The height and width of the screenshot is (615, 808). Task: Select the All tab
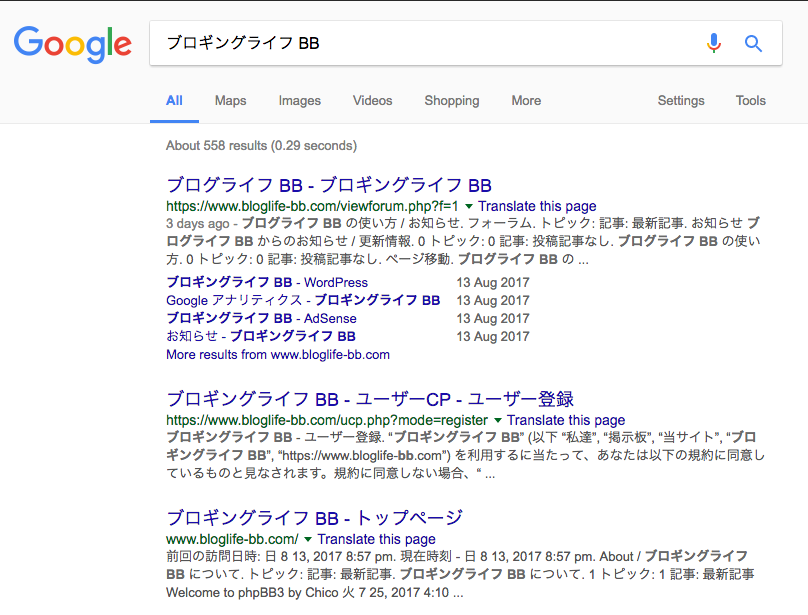tap(174, 101)
